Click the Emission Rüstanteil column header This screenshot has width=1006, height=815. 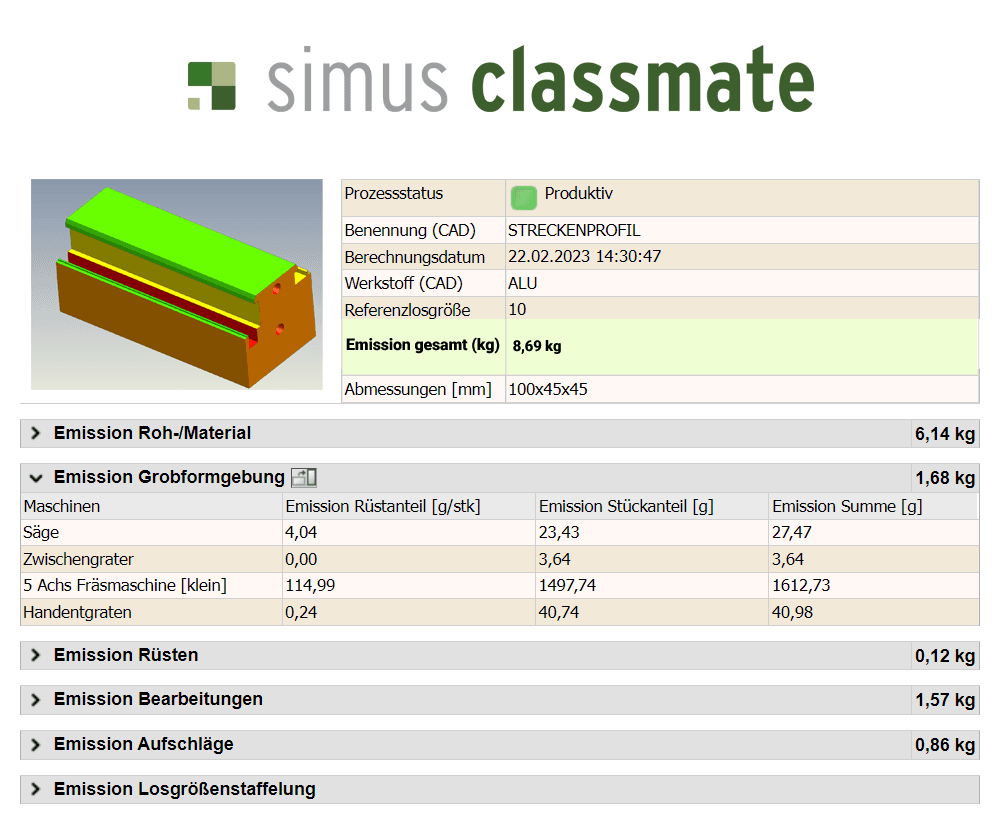click(x=383, y=506)
